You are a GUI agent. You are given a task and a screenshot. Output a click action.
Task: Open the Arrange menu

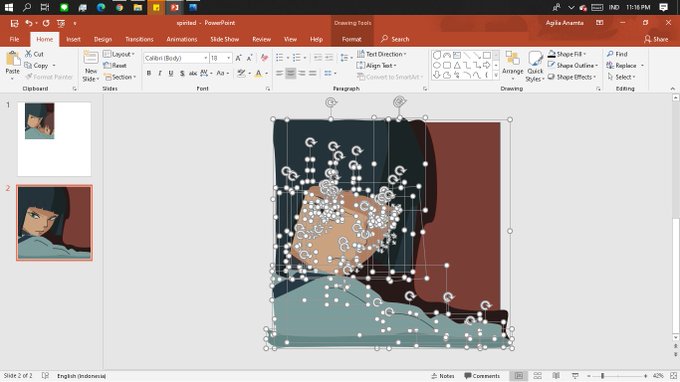pos(513,66)
